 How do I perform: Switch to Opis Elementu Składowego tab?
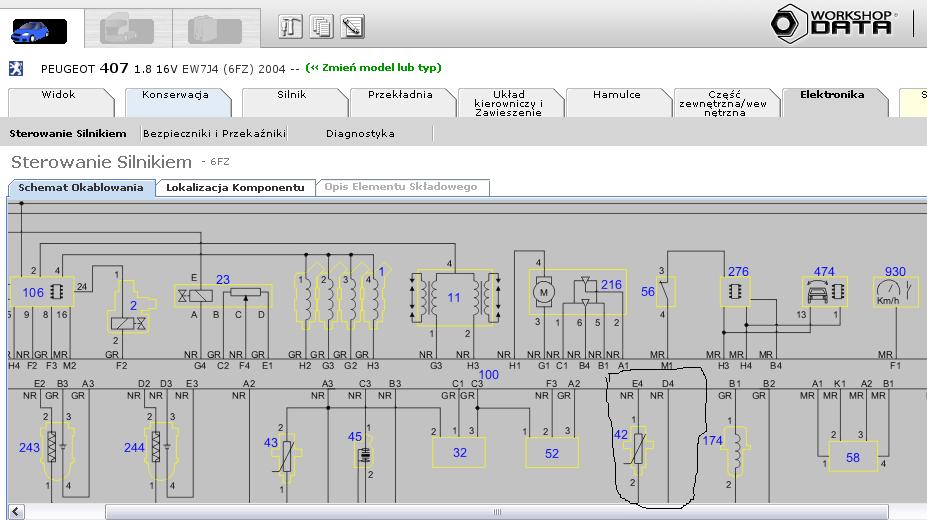click(x=401, y=187)
